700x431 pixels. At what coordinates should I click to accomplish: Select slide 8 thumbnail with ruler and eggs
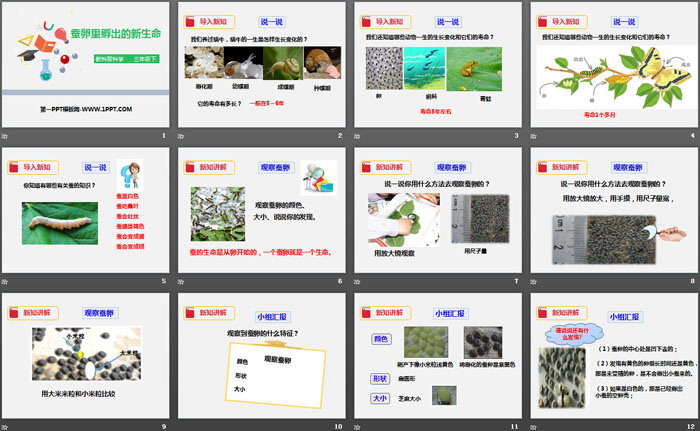[x=614, y=210]
